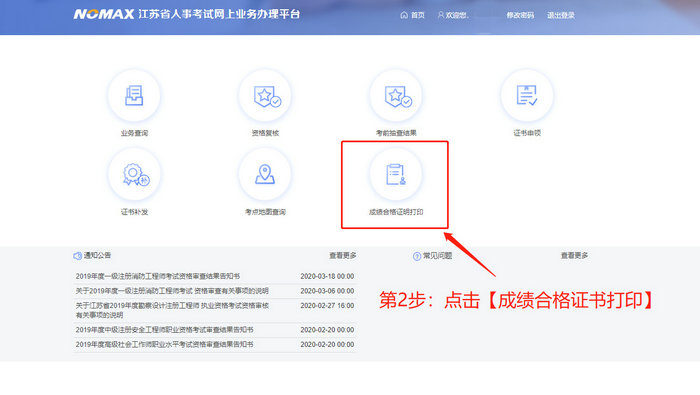Open notice 2019年度中级注册安全工程师职业资格考试审查结果告知书
Image resolution: width=700 pixels, height=395 pixels.
pos(164,330)
